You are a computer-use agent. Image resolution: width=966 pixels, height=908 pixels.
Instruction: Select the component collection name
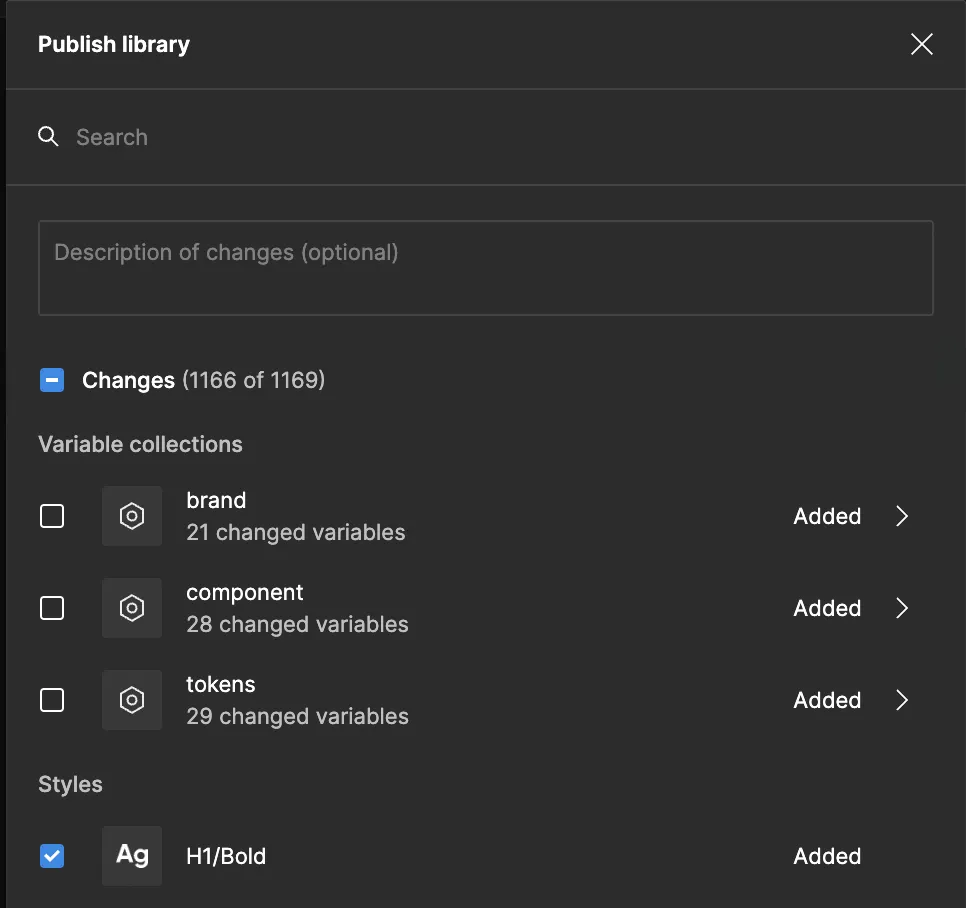pos(244,592)
